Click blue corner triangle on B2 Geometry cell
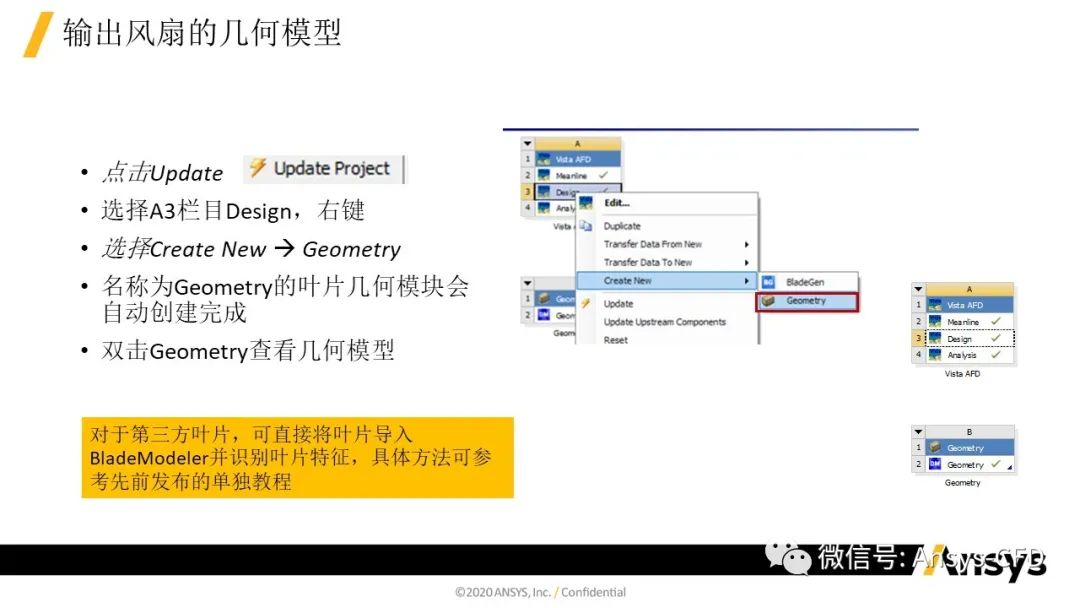The height and width of the screenshot is (608, 1080). pyautogui.click(x=1010, y=468)
